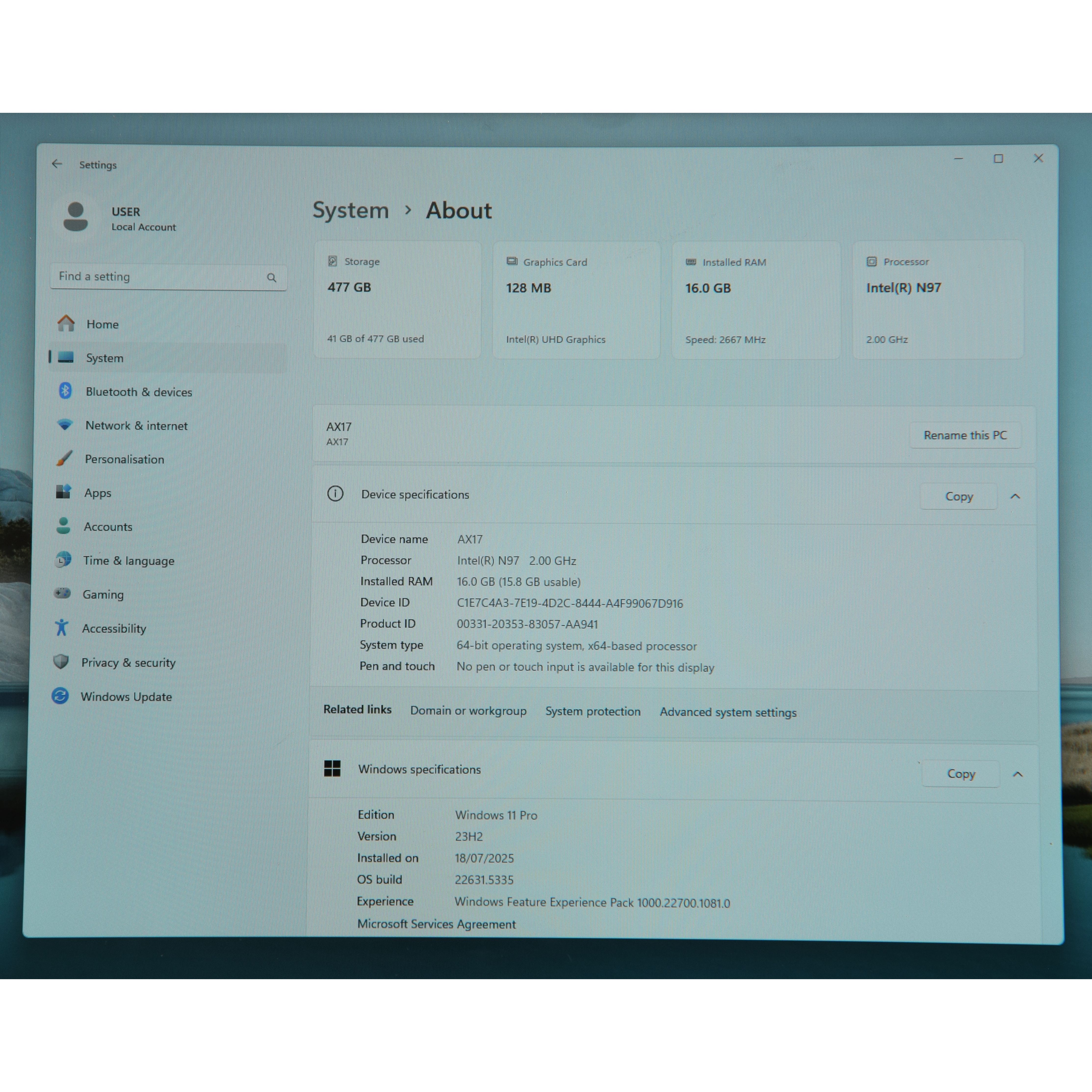This screenshot has height=1092, width=1092.
Task: Collapse the Device specifications section chevron
Action: pyautogui.click(x=1015, y=496)
